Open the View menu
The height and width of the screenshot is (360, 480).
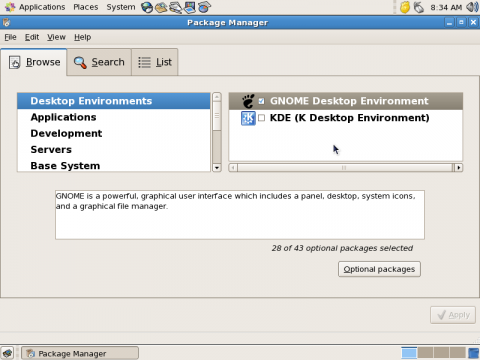click(56, 37)
